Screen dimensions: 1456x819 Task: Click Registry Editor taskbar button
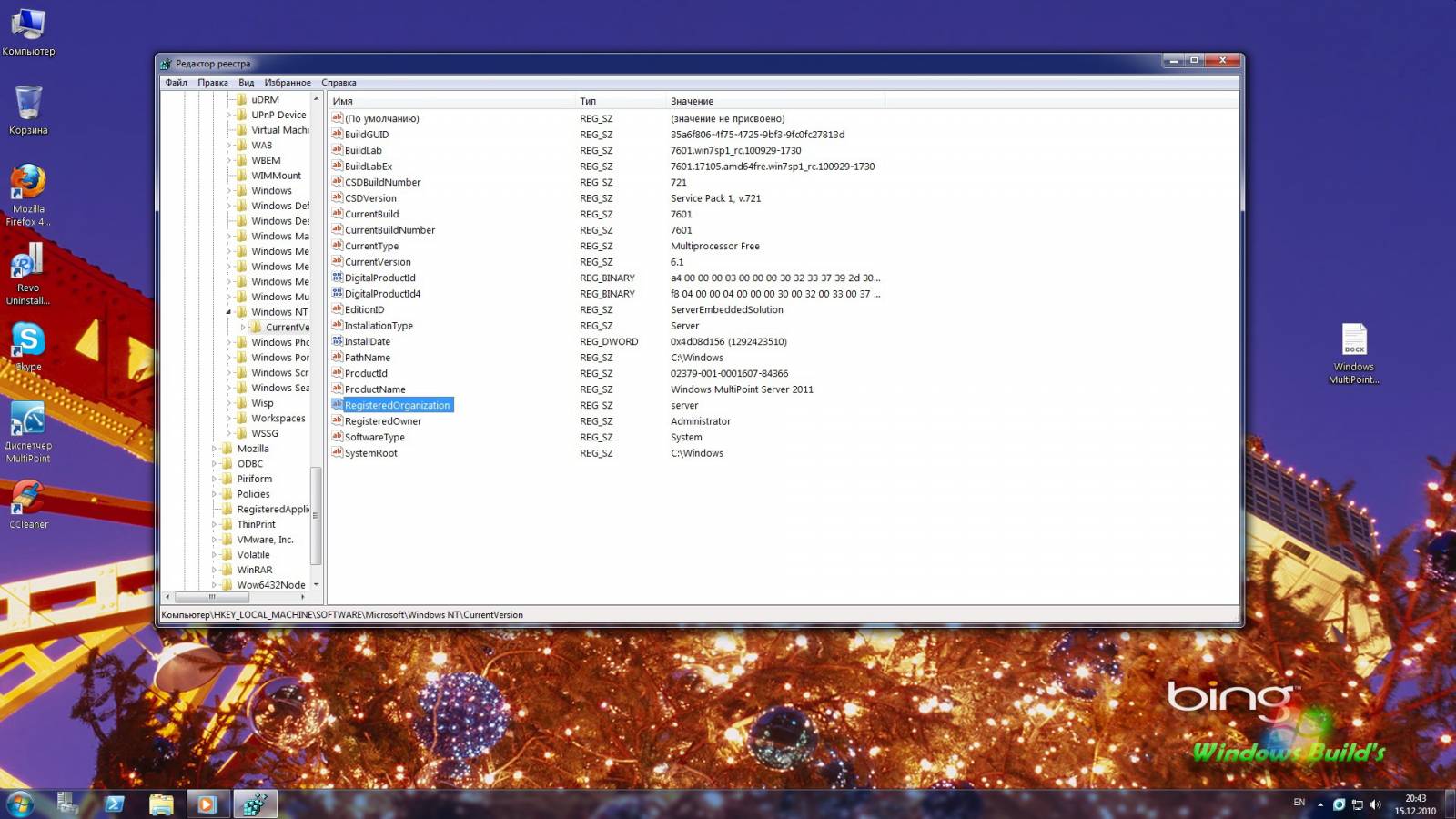[x=256, y=804]
